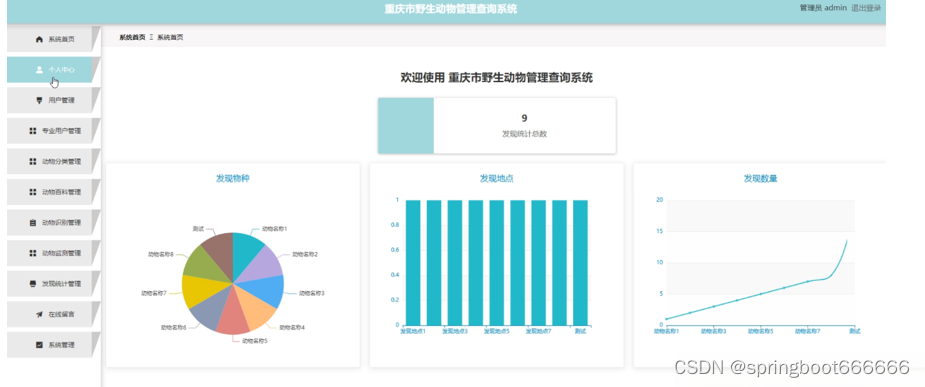The width and height of the screenshot is (925, 387).
Task: Click the grid icon beside 专业用户管理
Action: point(33,131)
